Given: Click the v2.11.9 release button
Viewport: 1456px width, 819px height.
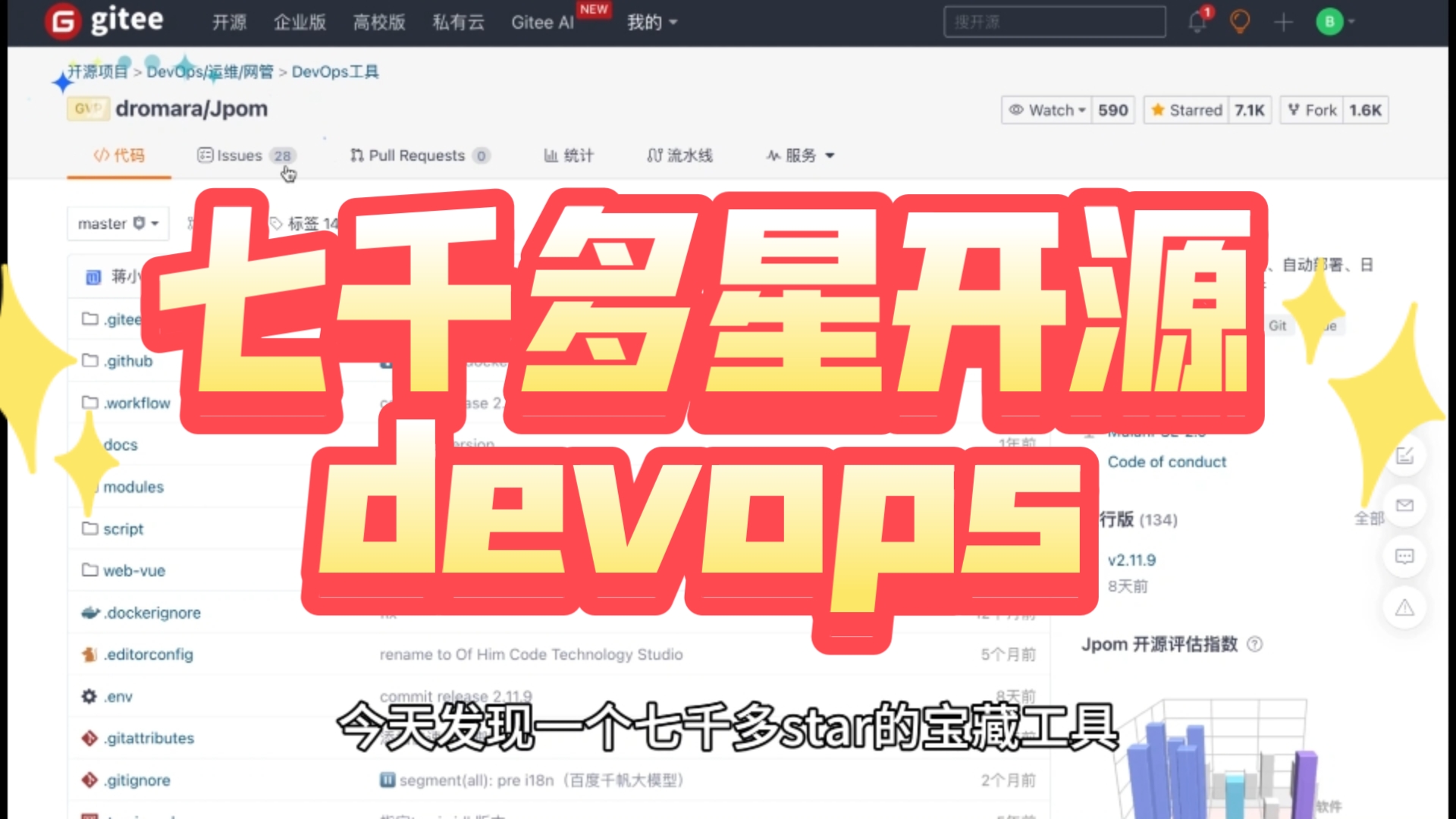Looking at the screenshot, I should click(x=1131, y=559).
